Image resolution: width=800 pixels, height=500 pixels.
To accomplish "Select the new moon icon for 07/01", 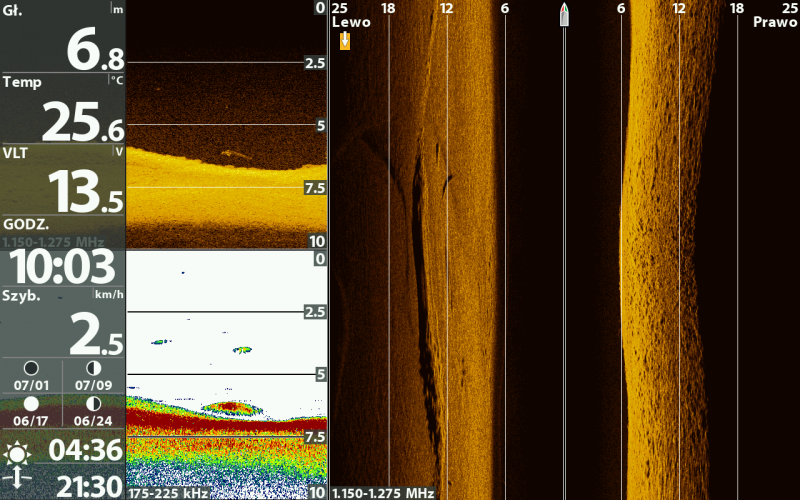I will [31, 369].
